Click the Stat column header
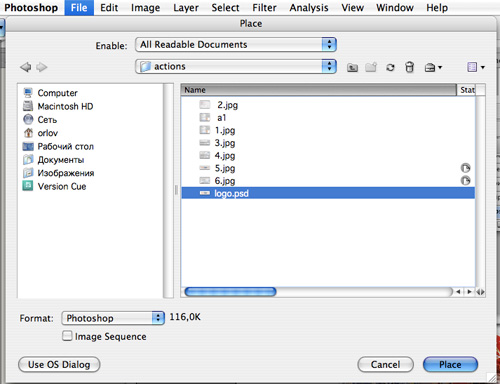Image resolution: width=500 pixels, height=384 pixels. pyautogui.click(x=467, y=90)
